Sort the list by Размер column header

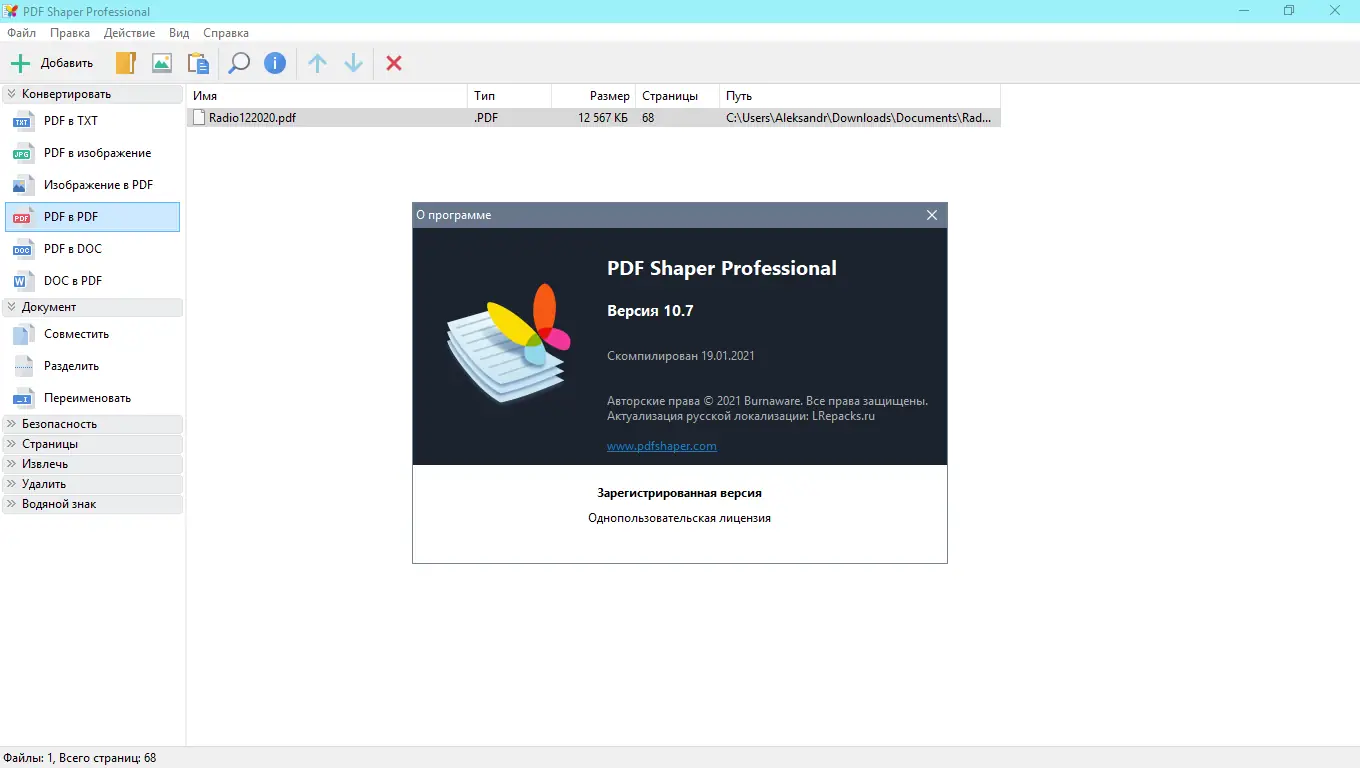(x=594, y=96)
